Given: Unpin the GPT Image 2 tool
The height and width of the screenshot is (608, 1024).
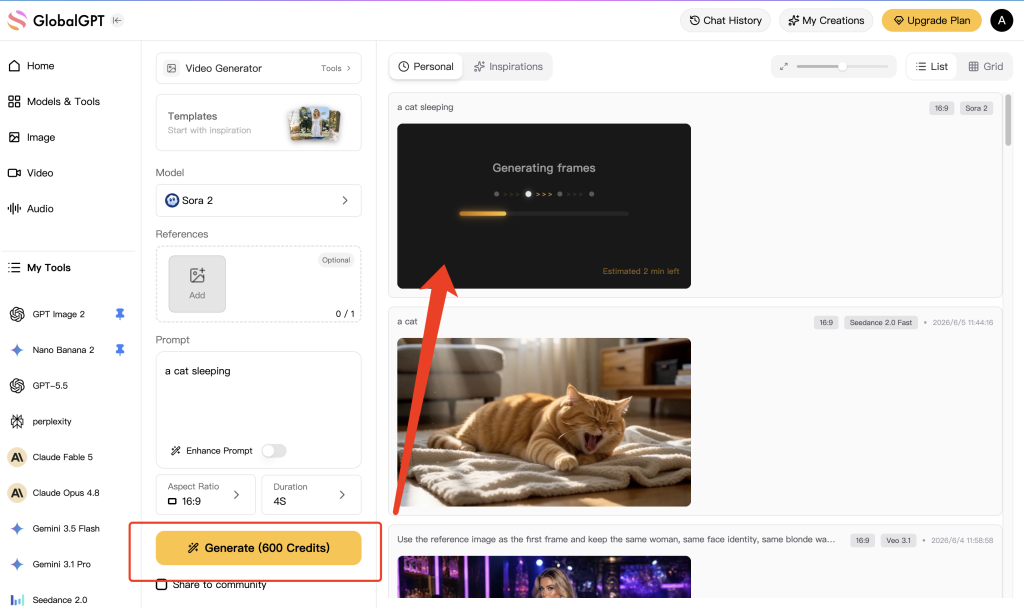Looking at the screenshot, I should click(x=120, y=314).
